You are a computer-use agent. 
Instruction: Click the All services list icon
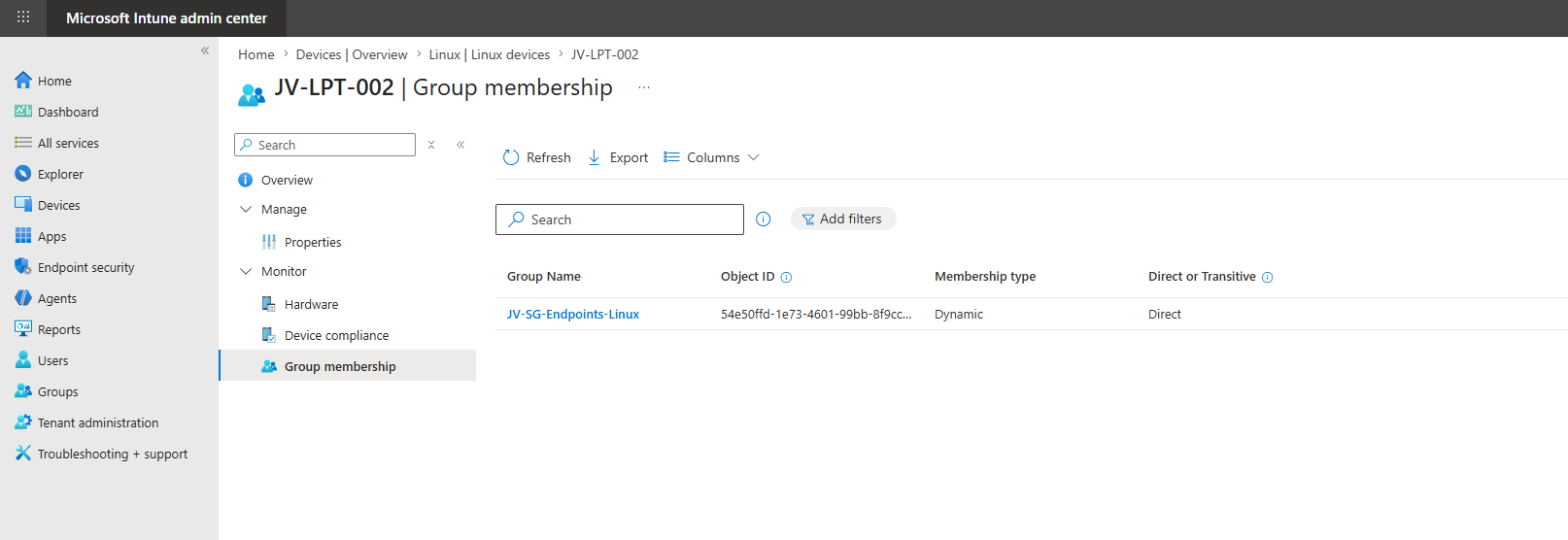click(23, 143)
